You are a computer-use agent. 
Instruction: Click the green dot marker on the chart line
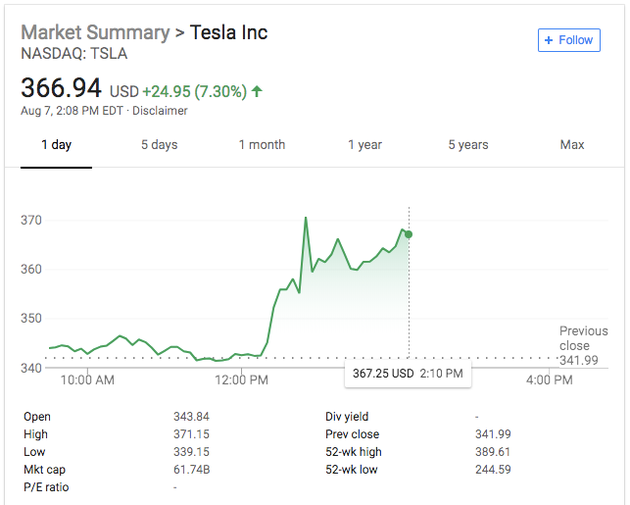(408, 234)
